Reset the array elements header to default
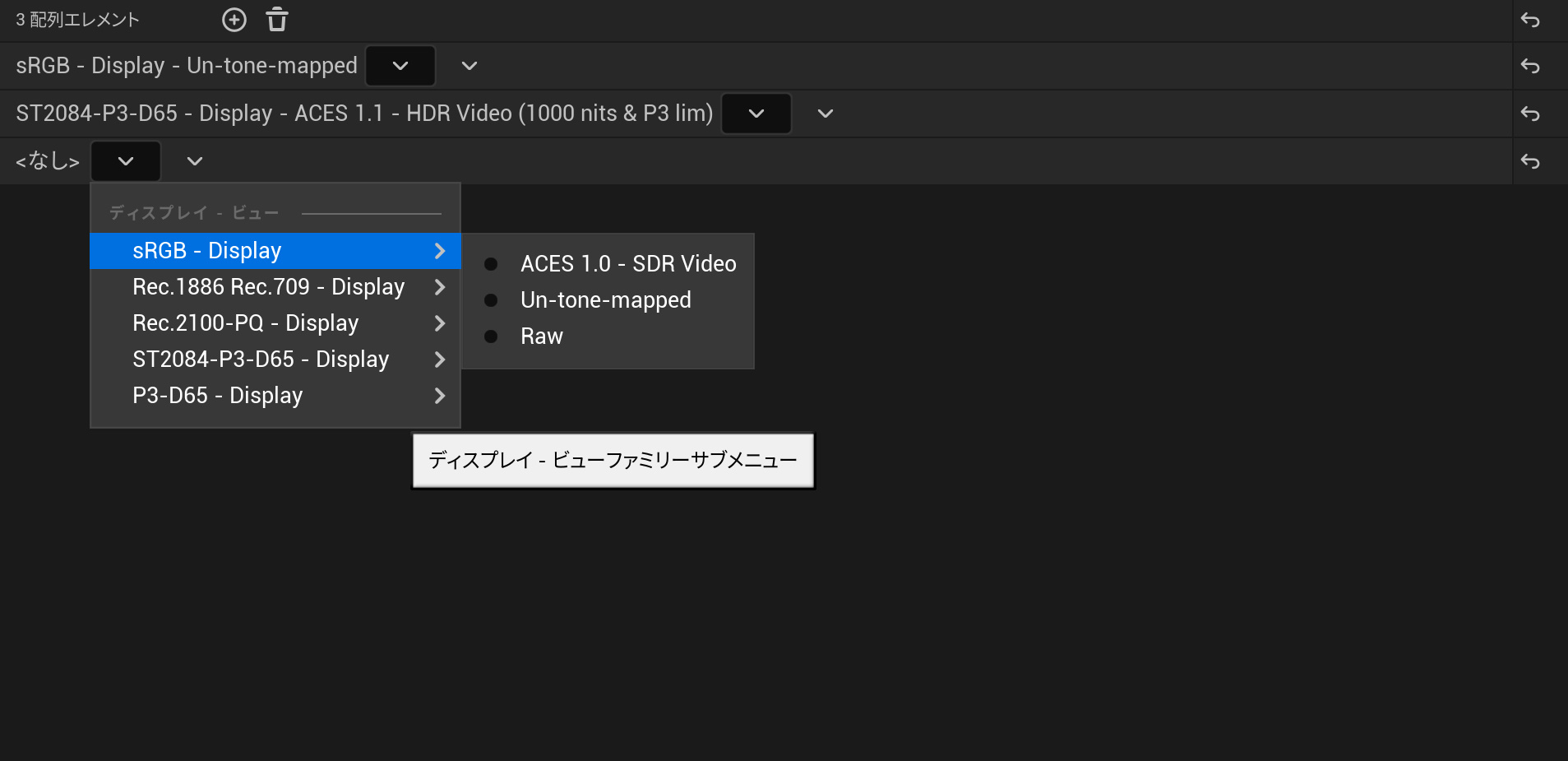 (x=1529, y=20)
